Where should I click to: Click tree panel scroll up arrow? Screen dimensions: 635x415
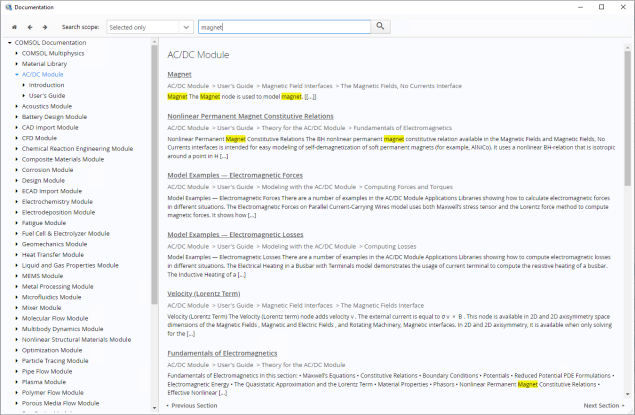click(x=154, y=42)
